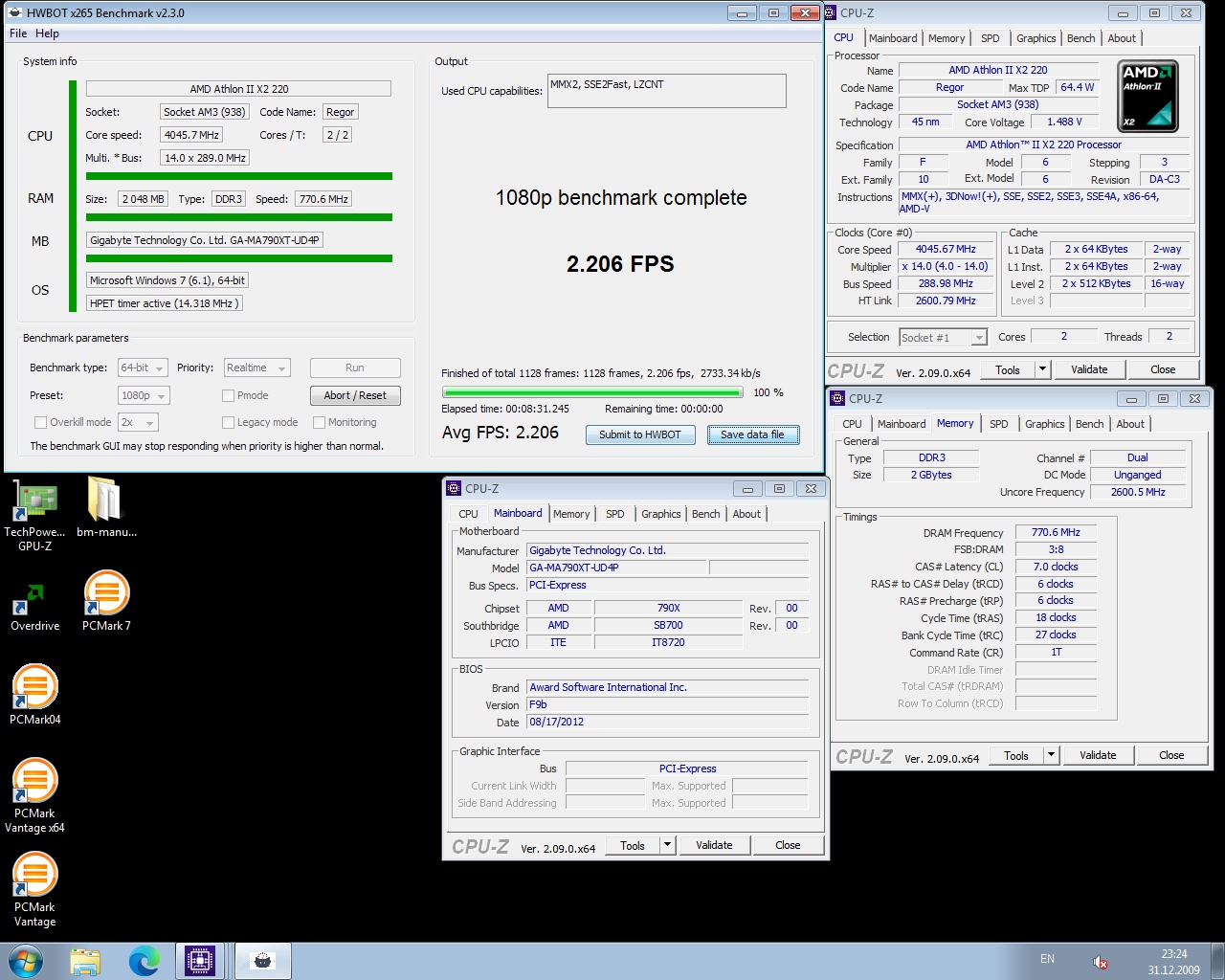
Task: Click the AMD Athlon II processor logo
Action: (x=1147, y=96)
